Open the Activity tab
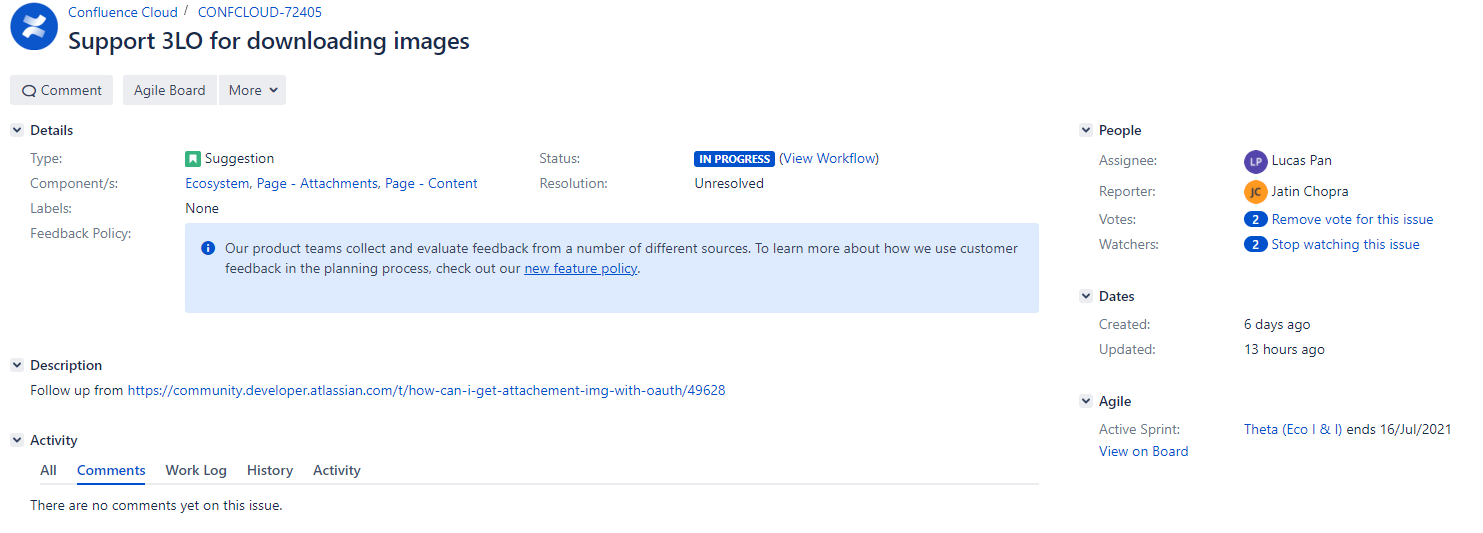1483x533 pixels. pos(337,470)
